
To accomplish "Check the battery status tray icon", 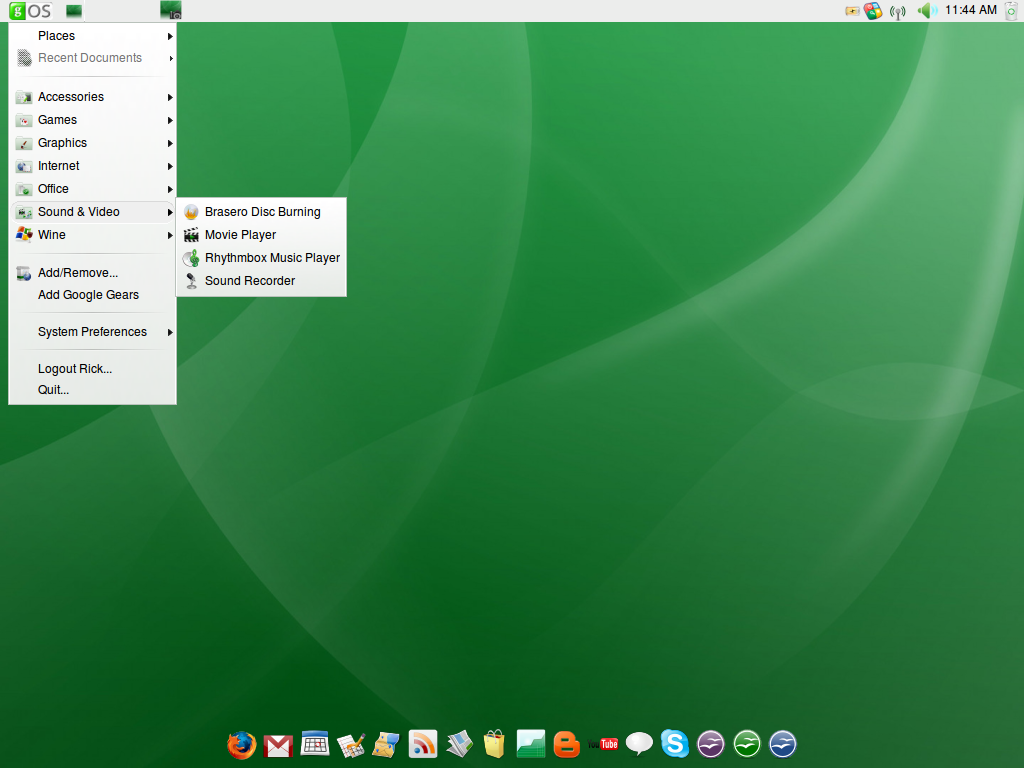I will point(852,10).
